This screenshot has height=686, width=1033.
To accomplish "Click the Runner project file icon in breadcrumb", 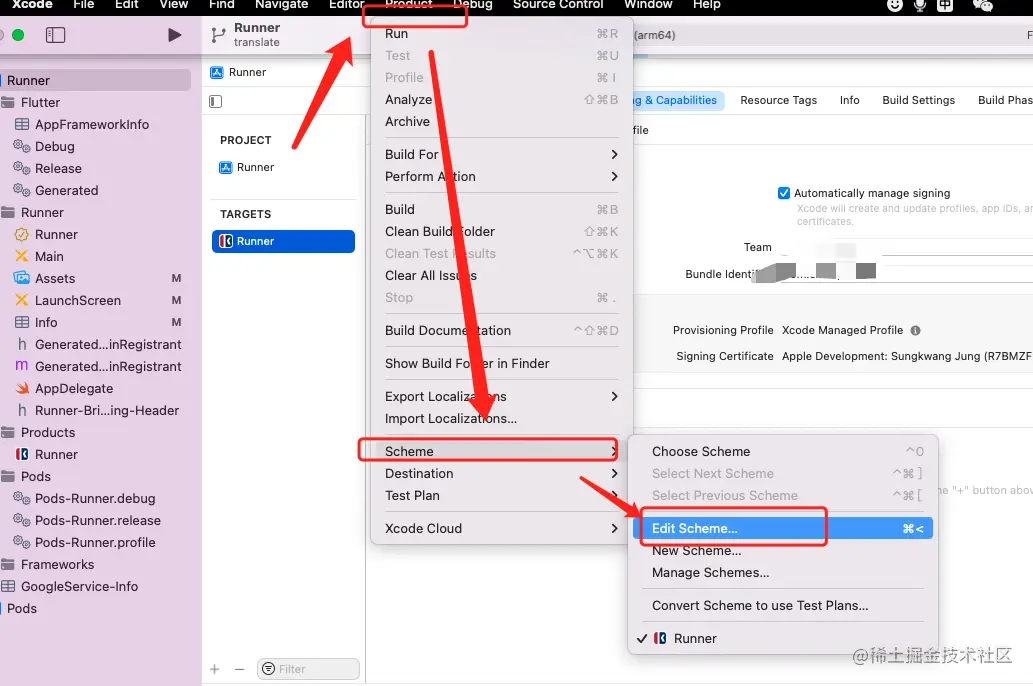I will click(x=216, y=72).
